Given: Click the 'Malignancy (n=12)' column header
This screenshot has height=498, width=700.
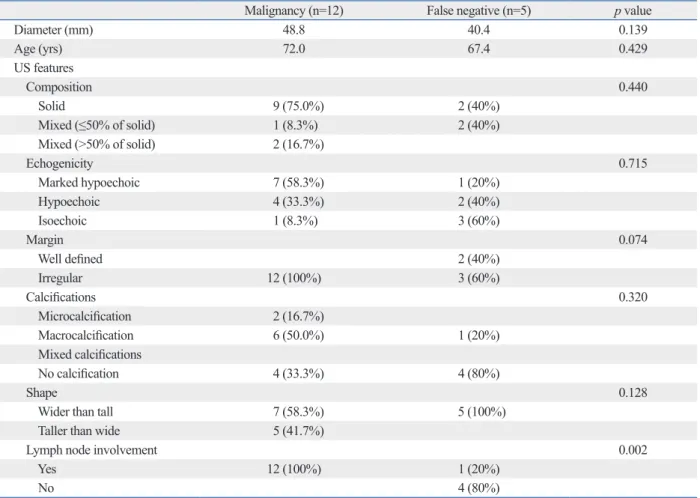Looking at the screenshot, I should point(294,11).
